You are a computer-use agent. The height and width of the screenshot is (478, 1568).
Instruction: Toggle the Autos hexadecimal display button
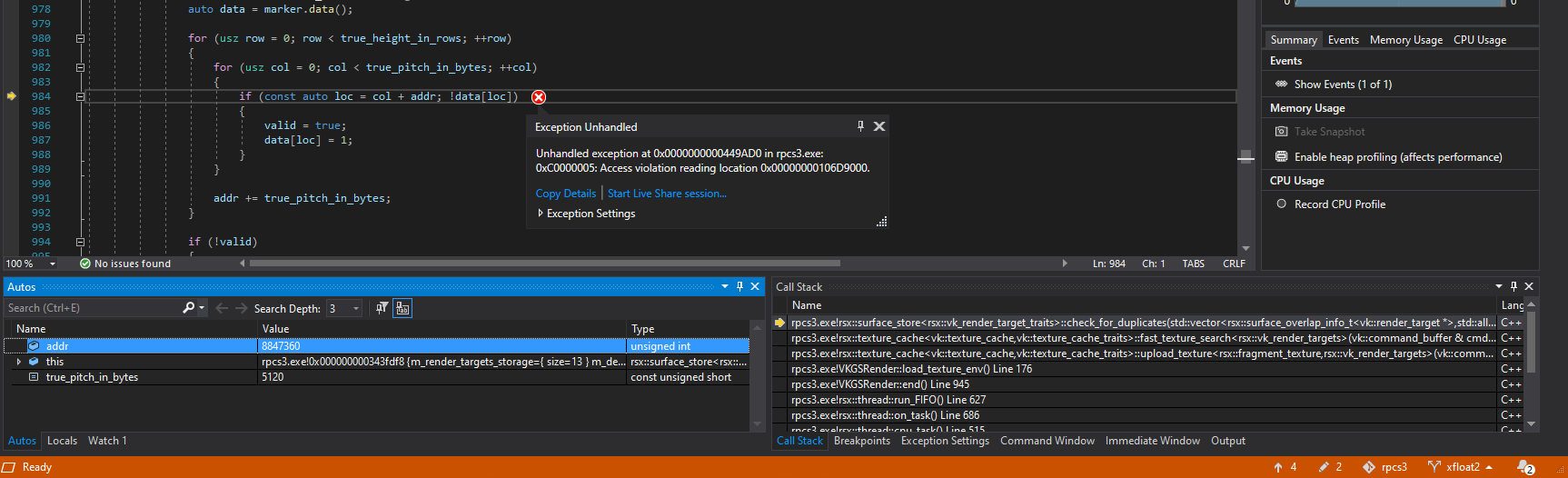(x=402, y=308)
